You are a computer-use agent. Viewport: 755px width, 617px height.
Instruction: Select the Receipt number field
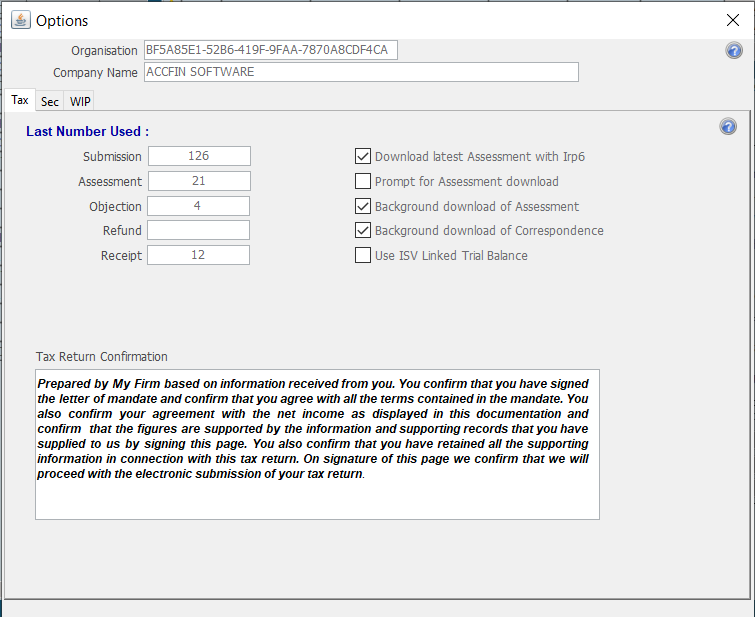(x=199, y=255)
